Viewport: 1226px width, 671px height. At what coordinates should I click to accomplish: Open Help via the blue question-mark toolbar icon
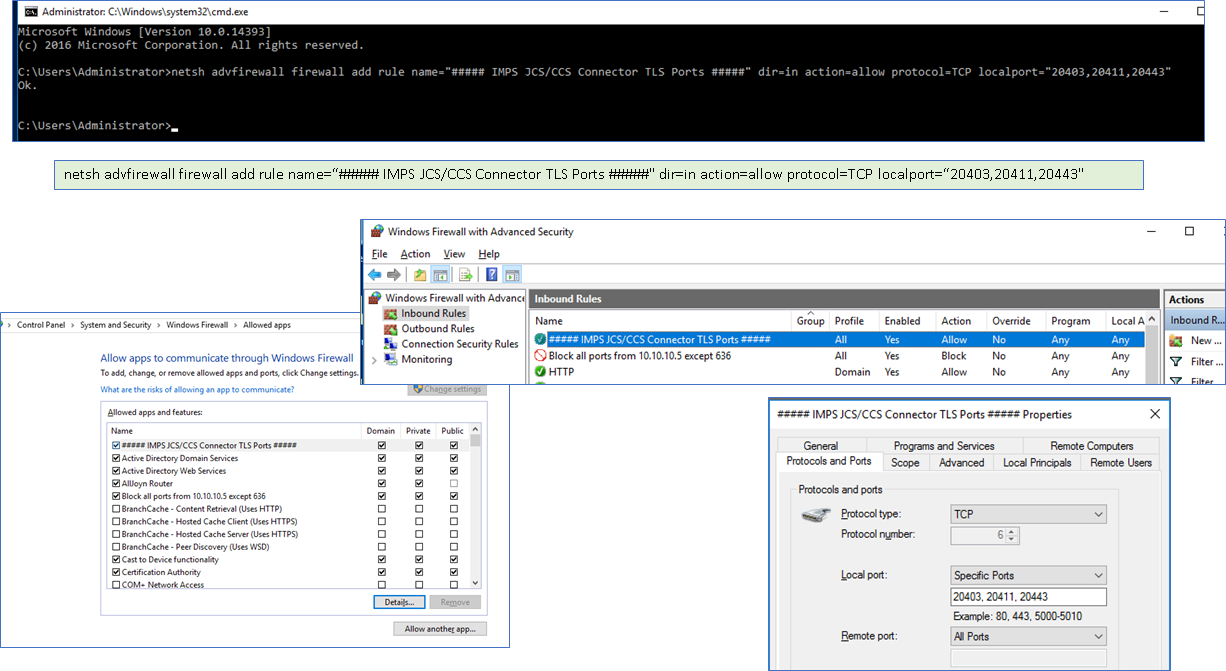coord(492,275)
